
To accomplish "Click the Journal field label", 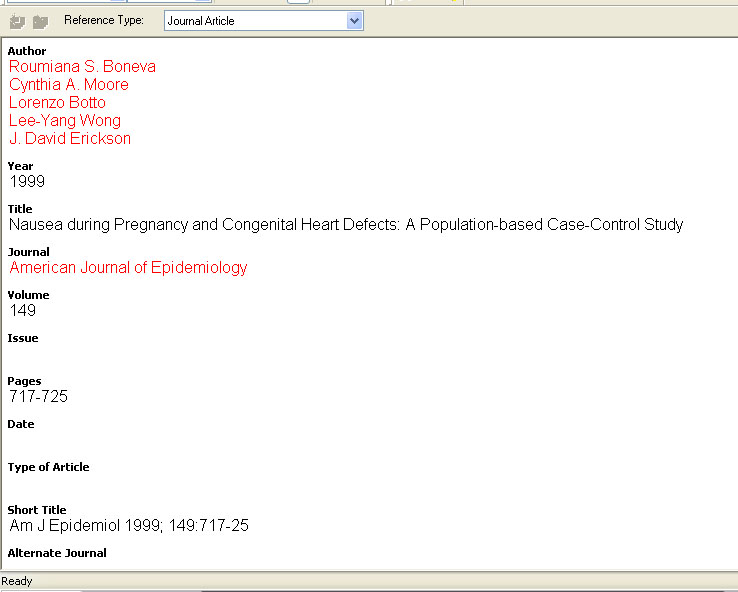I will point(28,252).
